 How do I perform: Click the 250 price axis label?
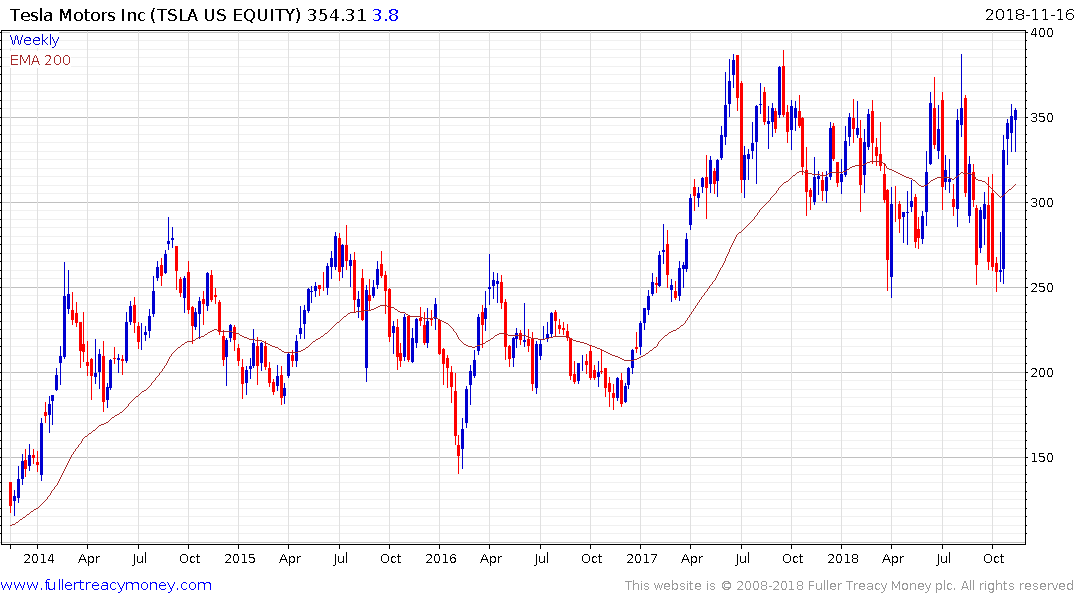1042,287
